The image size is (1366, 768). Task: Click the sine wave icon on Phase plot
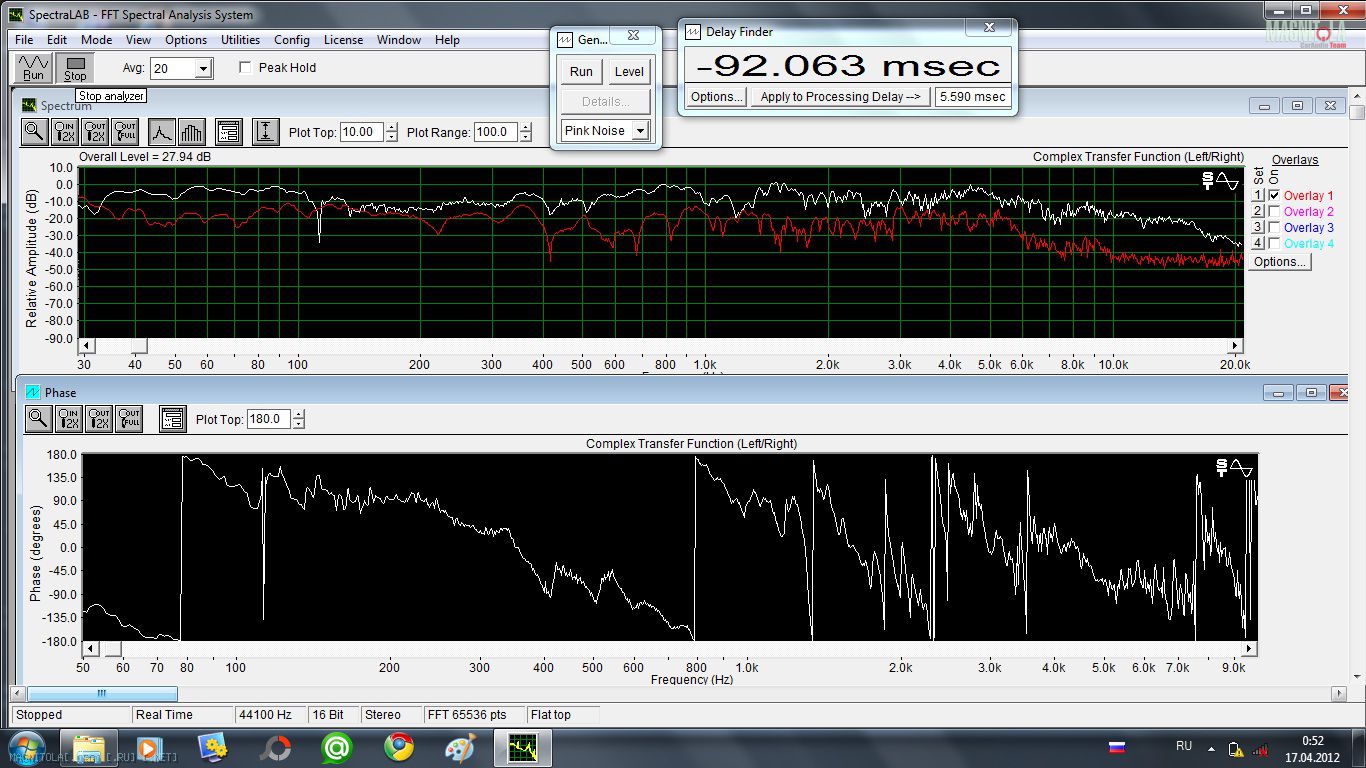pyautogui.click(x=1241, y=467)
